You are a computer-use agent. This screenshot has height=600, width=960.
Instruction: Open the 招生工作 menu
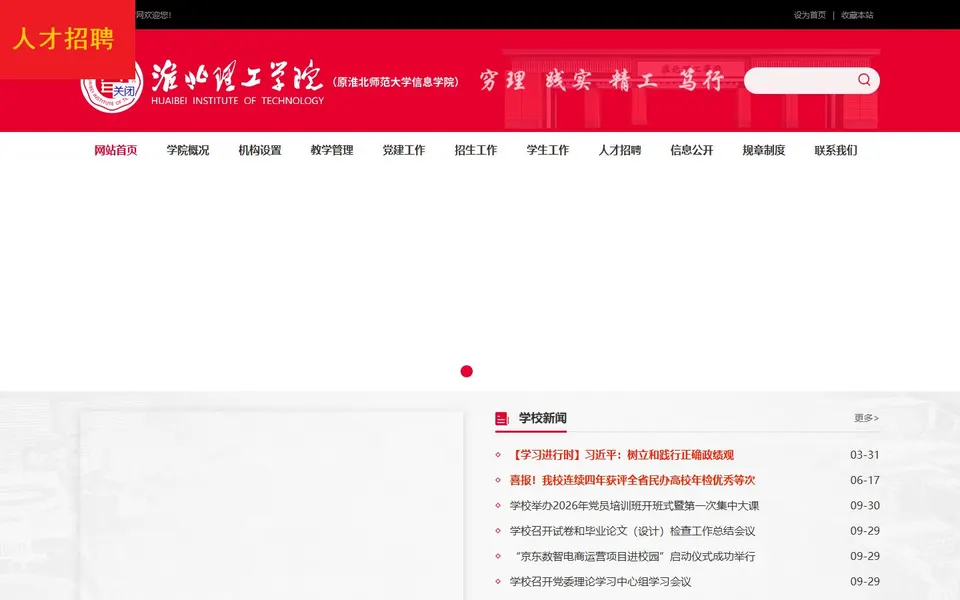click(476, 150)
